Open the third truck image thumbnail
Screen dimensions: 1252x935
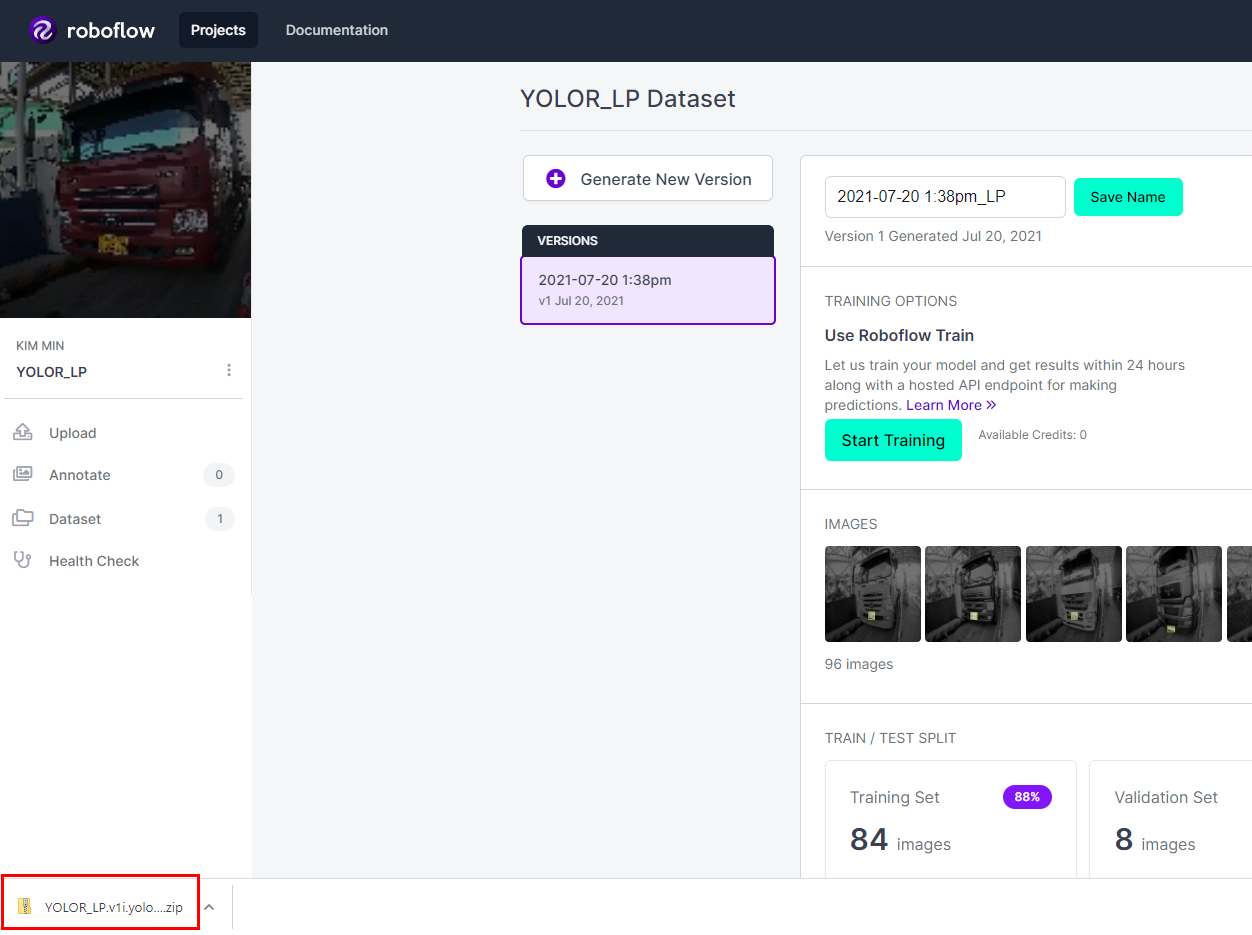[1074, 594]
